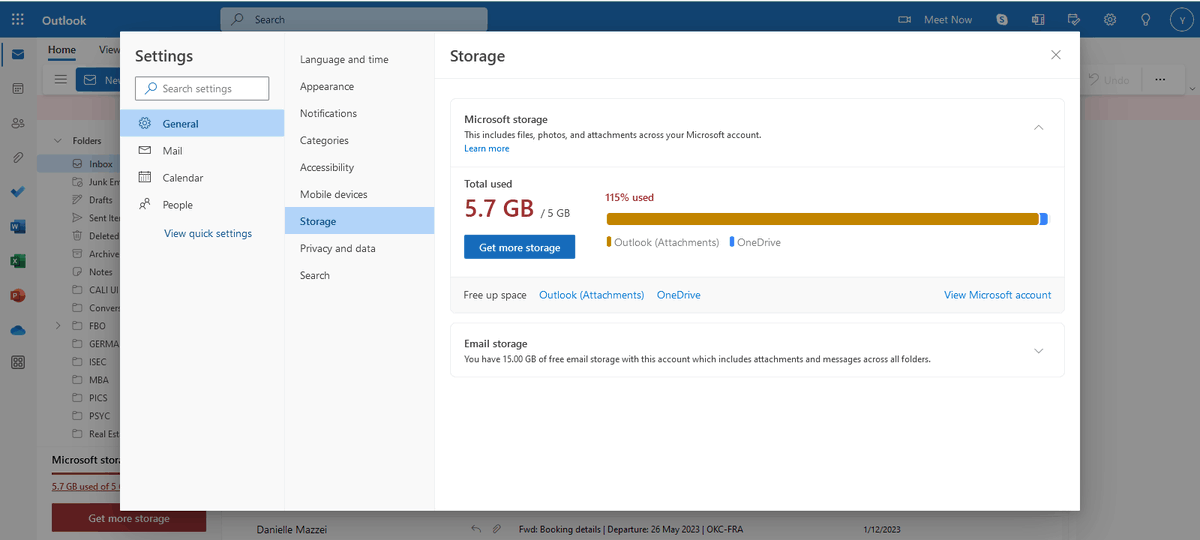Open Mobile devices settings
1200x540 pixels.
[359, 195]
